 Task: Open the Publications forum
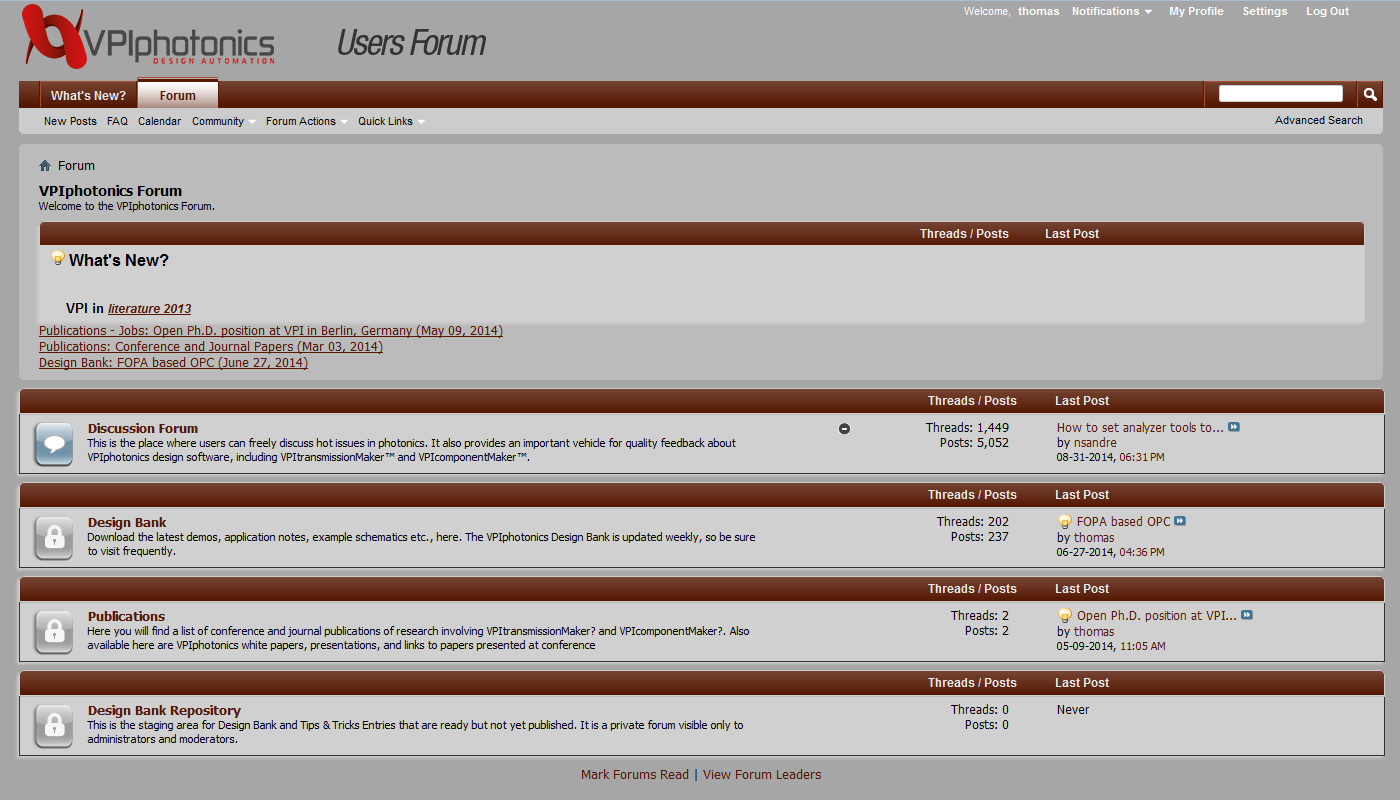point(126,616)
